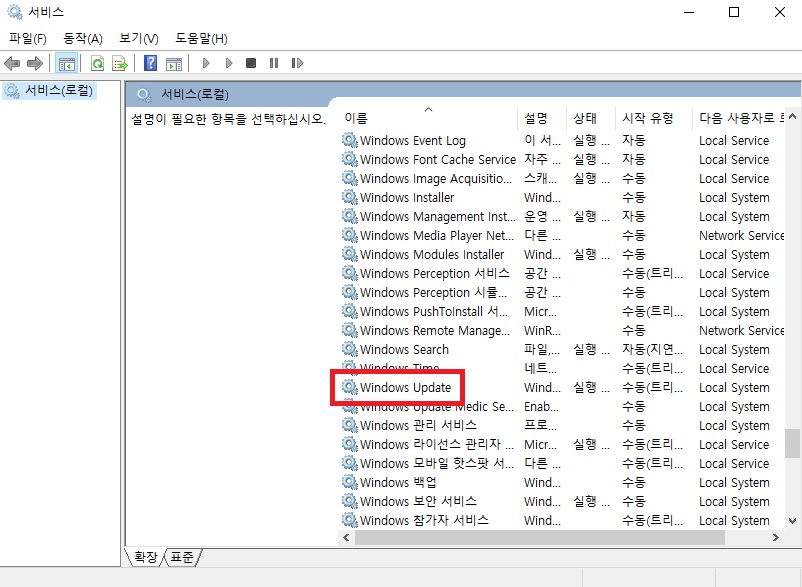
Task: Sort by the 설명 column header
Action: pos(542,118)
